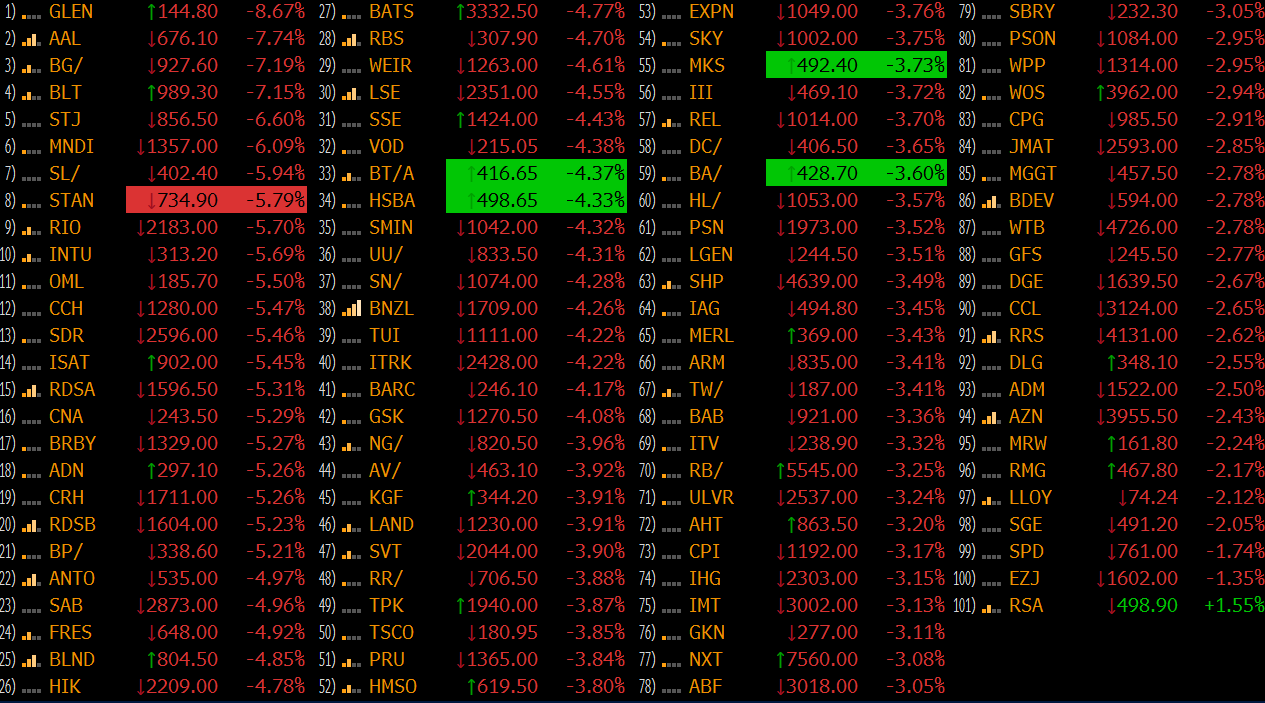
Task: Select the SBRY ticker symbol
Action: (x=1032, y=12)
